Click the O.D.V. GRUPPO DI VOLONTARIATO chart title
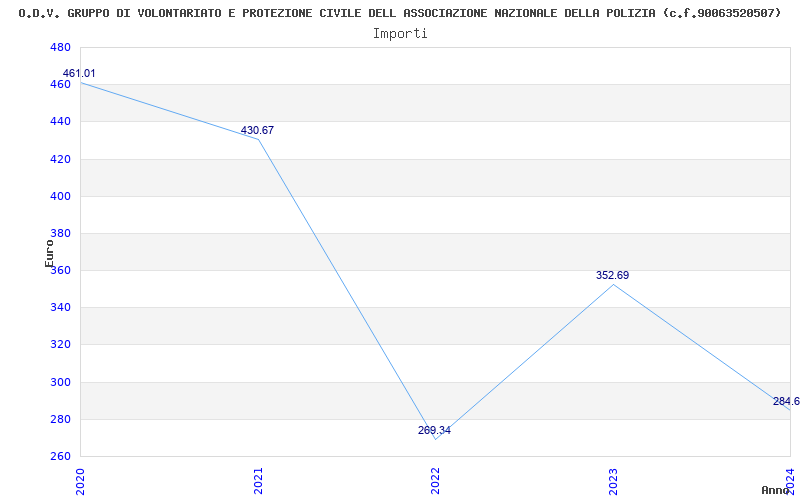The width and height of the screenshot is (800, 500). (x=400, y=13)
